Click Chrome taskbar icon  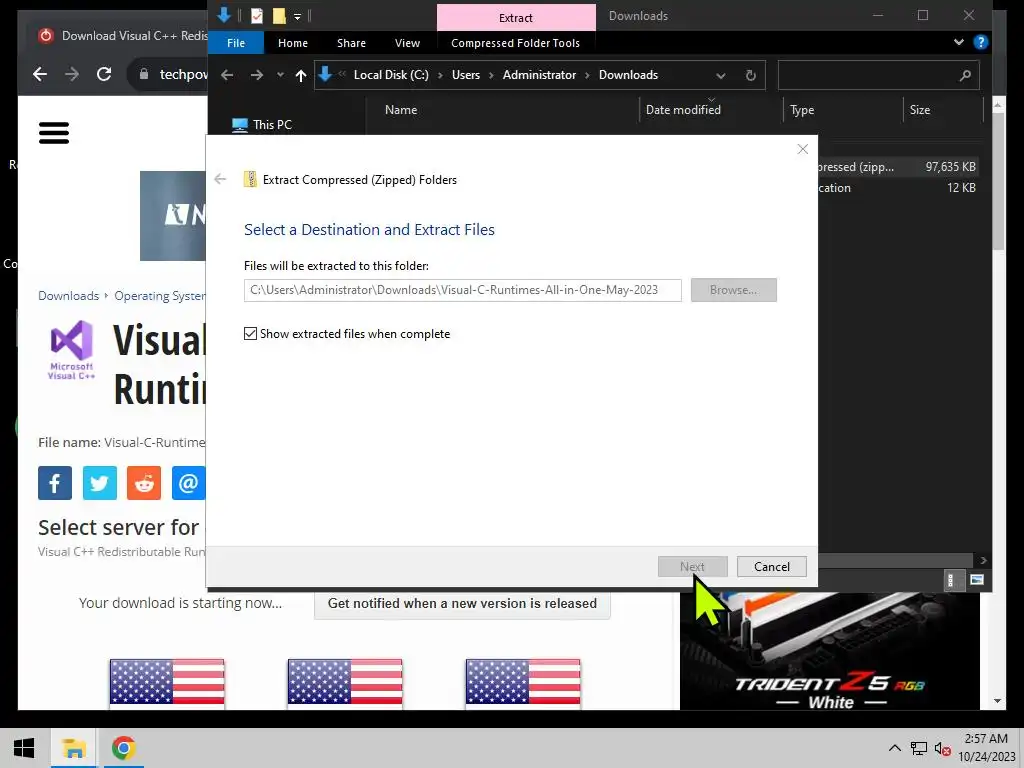(x=123, y=748)
